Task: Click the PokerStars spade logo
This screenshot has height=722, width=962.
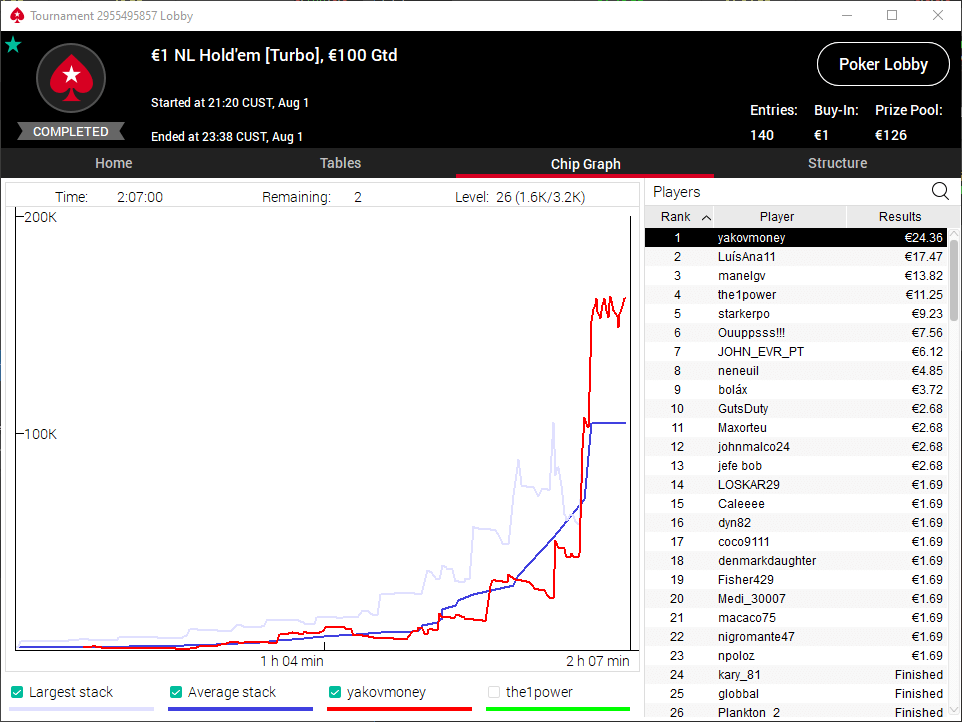Action: coord(71,78)
